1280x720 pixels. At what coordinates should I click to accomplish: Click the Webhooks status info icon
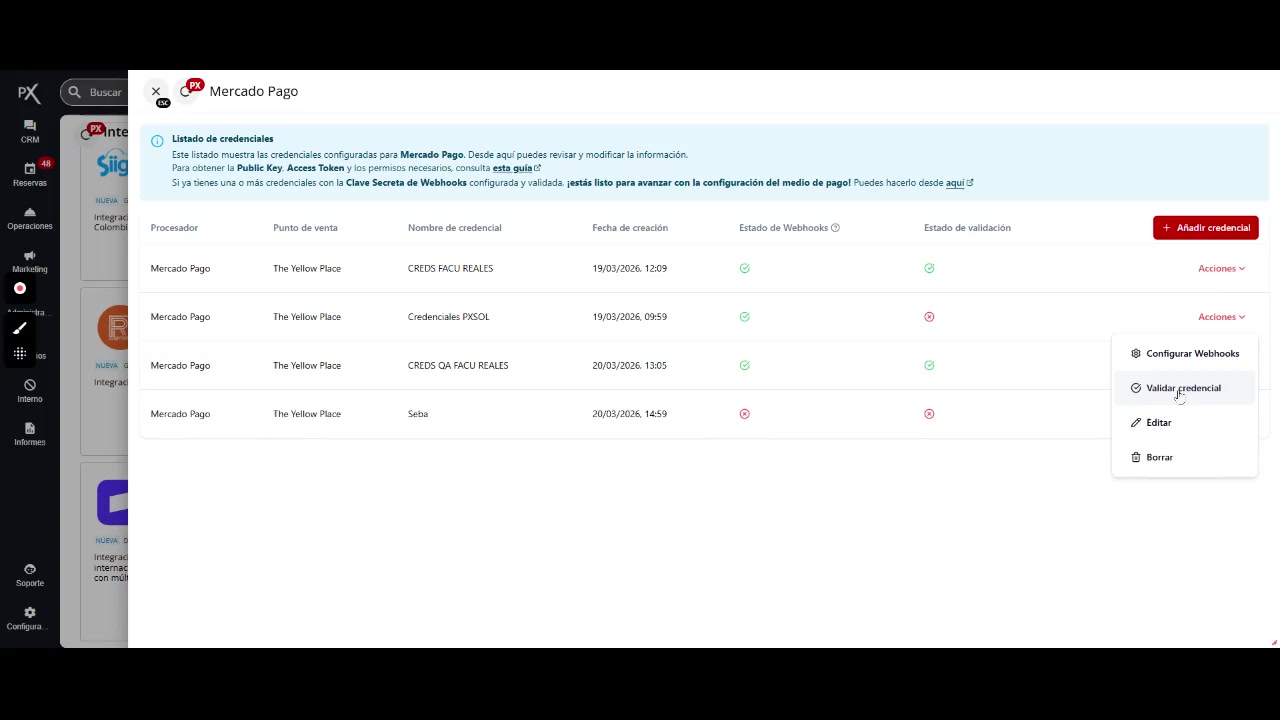835,228
